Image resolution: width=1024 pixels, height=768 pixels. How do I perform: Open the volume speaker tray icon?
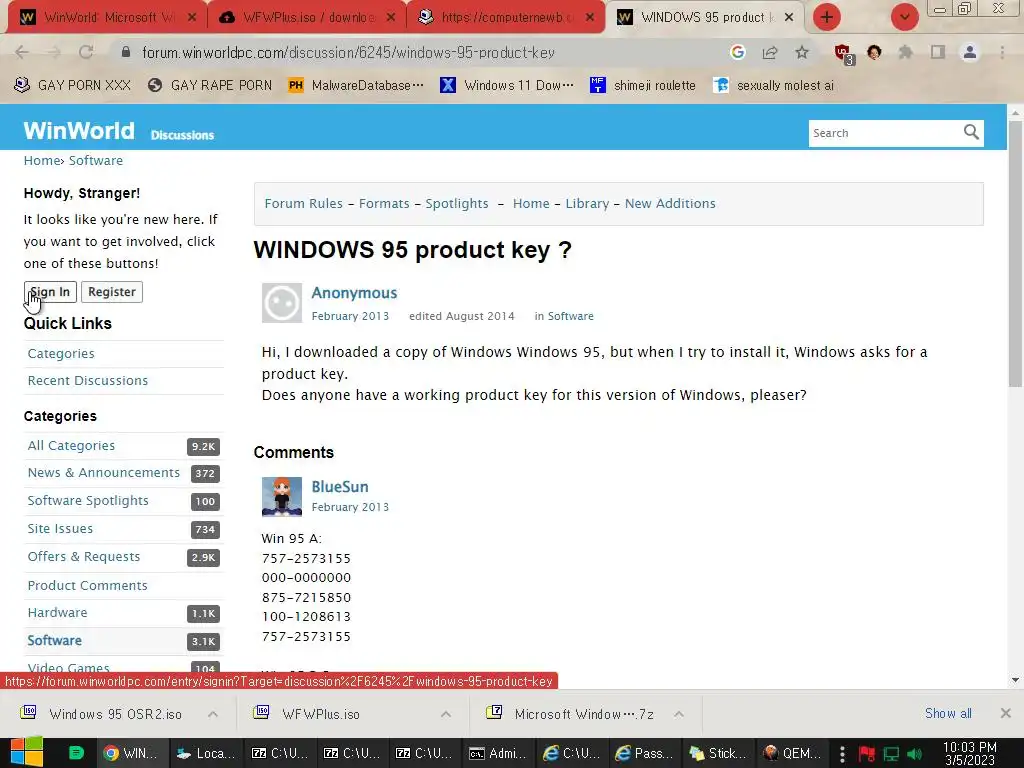[916, 754]
